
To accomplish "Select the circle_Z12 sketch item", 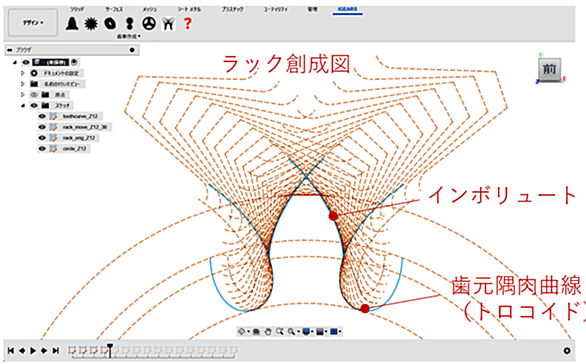I will (x=74, y=149).
